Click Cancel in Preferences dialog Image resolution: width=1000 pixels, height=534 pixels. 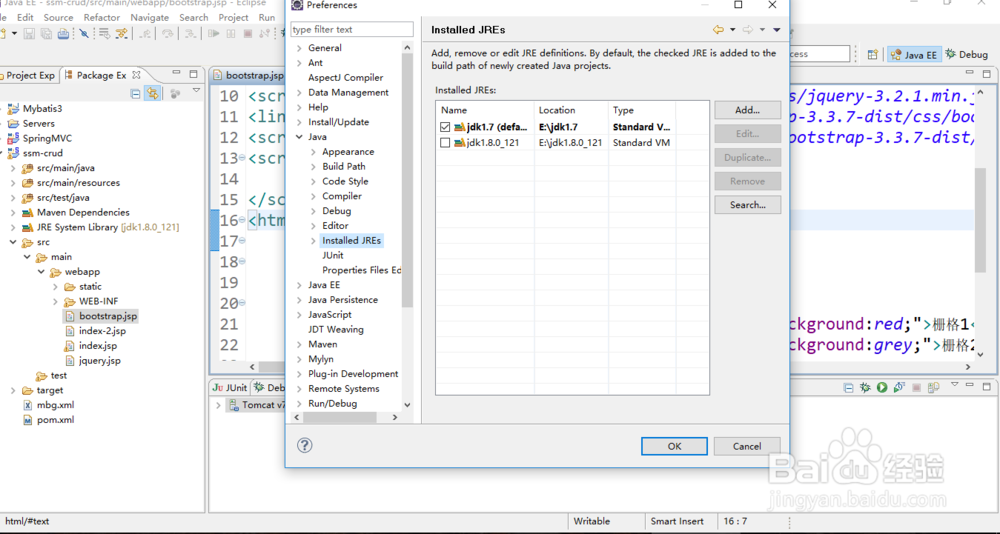[x=747, y=446]
